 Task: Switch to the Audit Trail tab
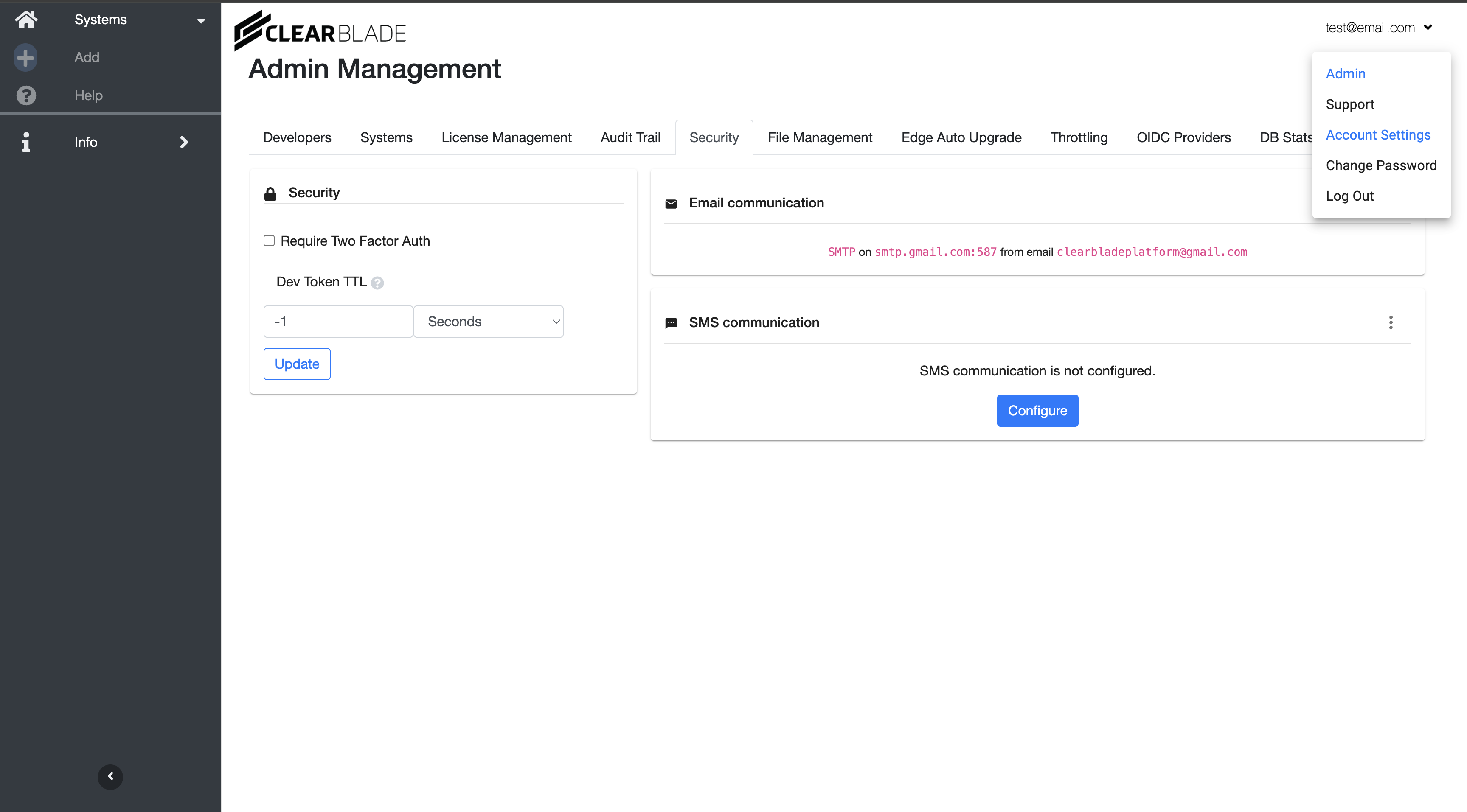coord(630,138)
